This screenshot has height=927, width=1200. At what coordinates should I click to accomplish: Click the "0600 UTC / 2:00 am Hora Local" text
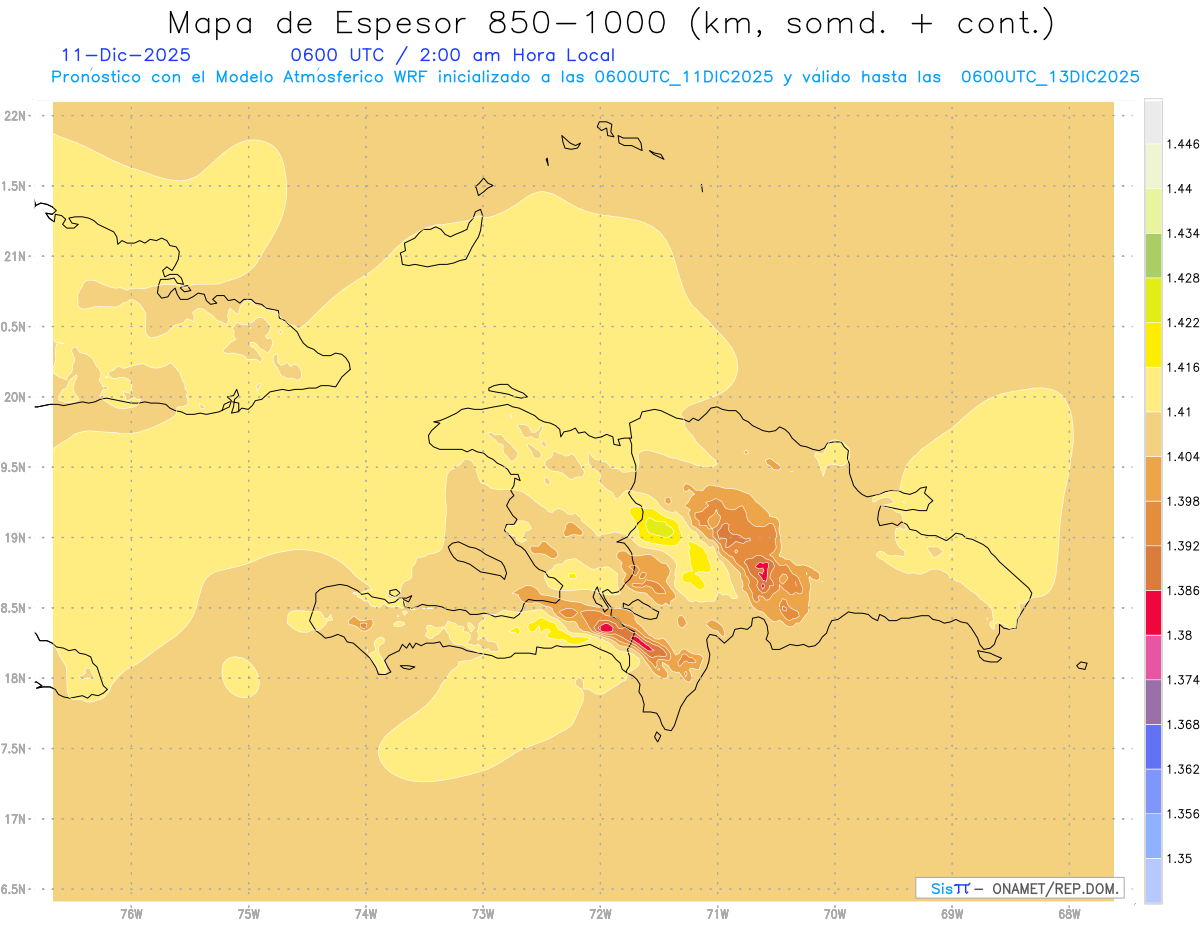(452, 55)
